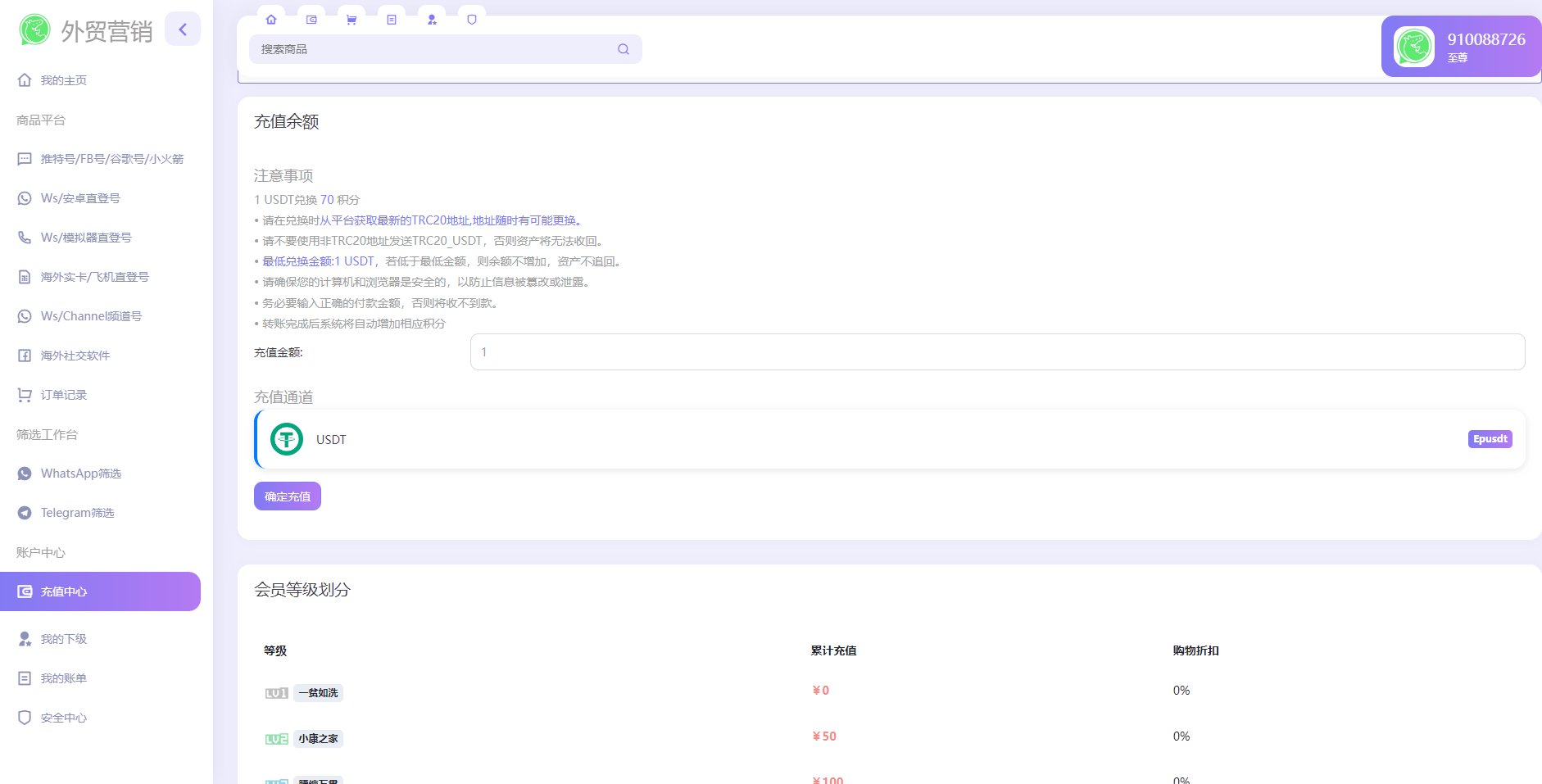Image resolution: width=1542 pixels, height=784 pixels.
Task: Go to Ws/安卓直登号 menu item
Action: (80, 198)
